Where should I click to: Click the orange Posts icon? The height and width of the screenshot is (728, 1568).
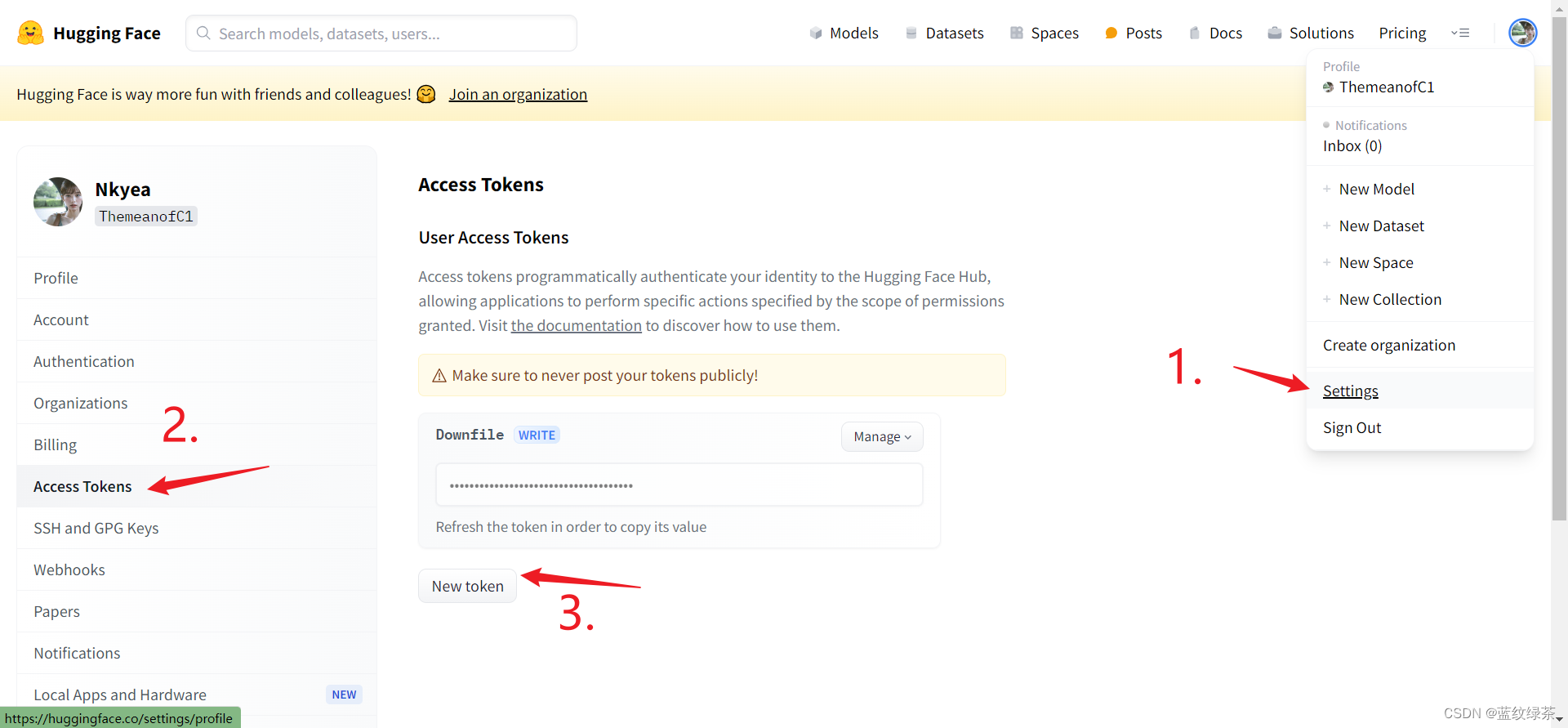1111,33
